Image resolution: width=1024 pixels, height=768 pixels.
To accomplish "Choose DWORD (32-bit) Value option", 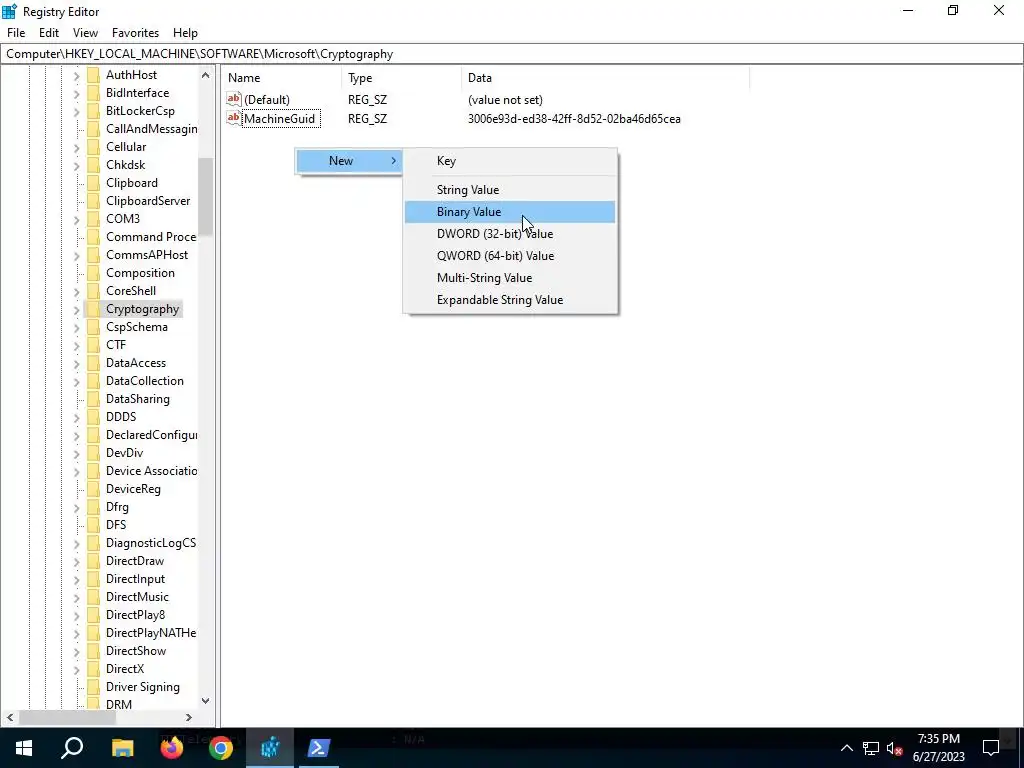I will click(509, 234).
